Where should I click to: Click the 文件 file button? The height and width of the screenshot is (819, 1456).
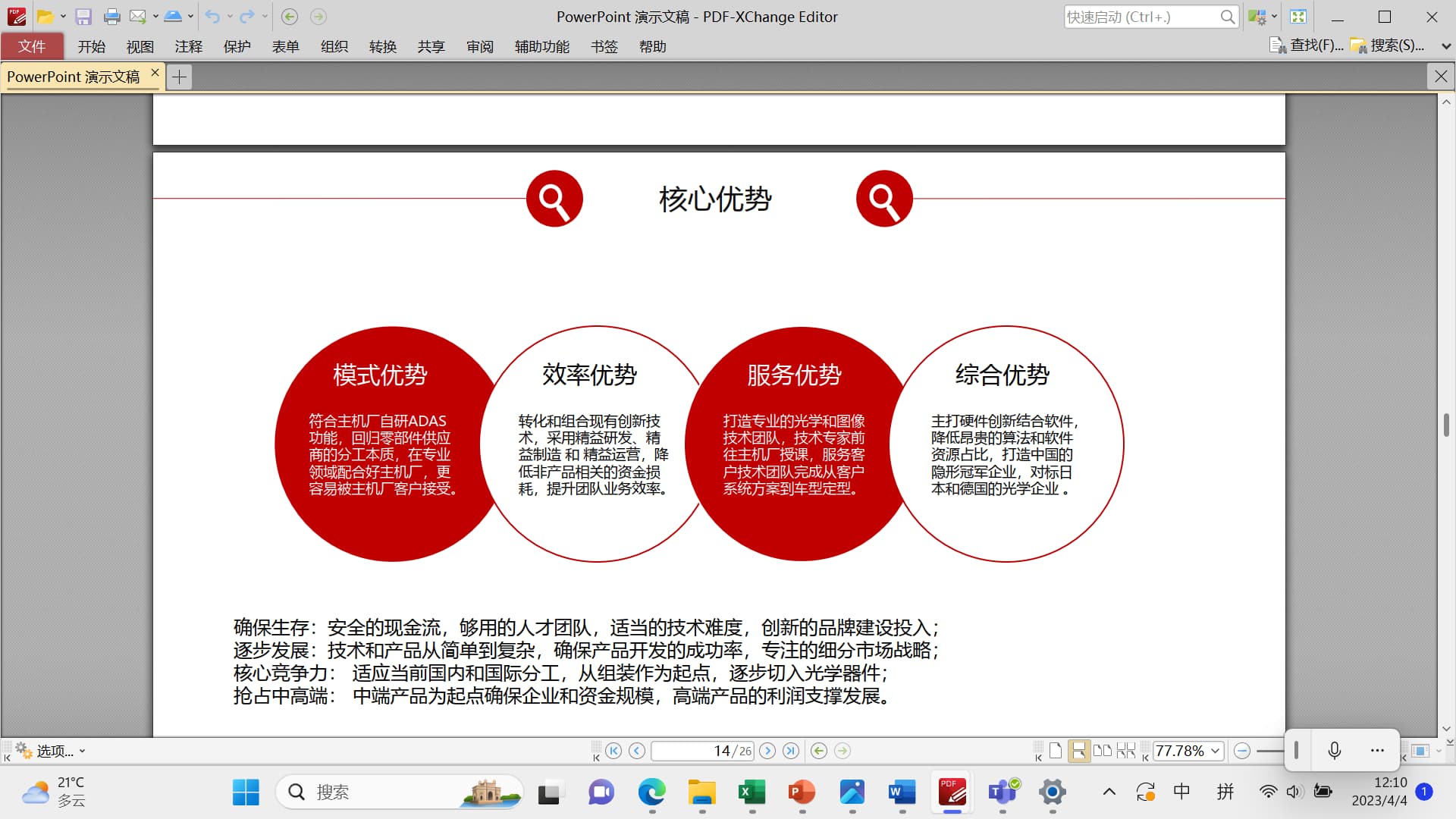tap(32, 47)
